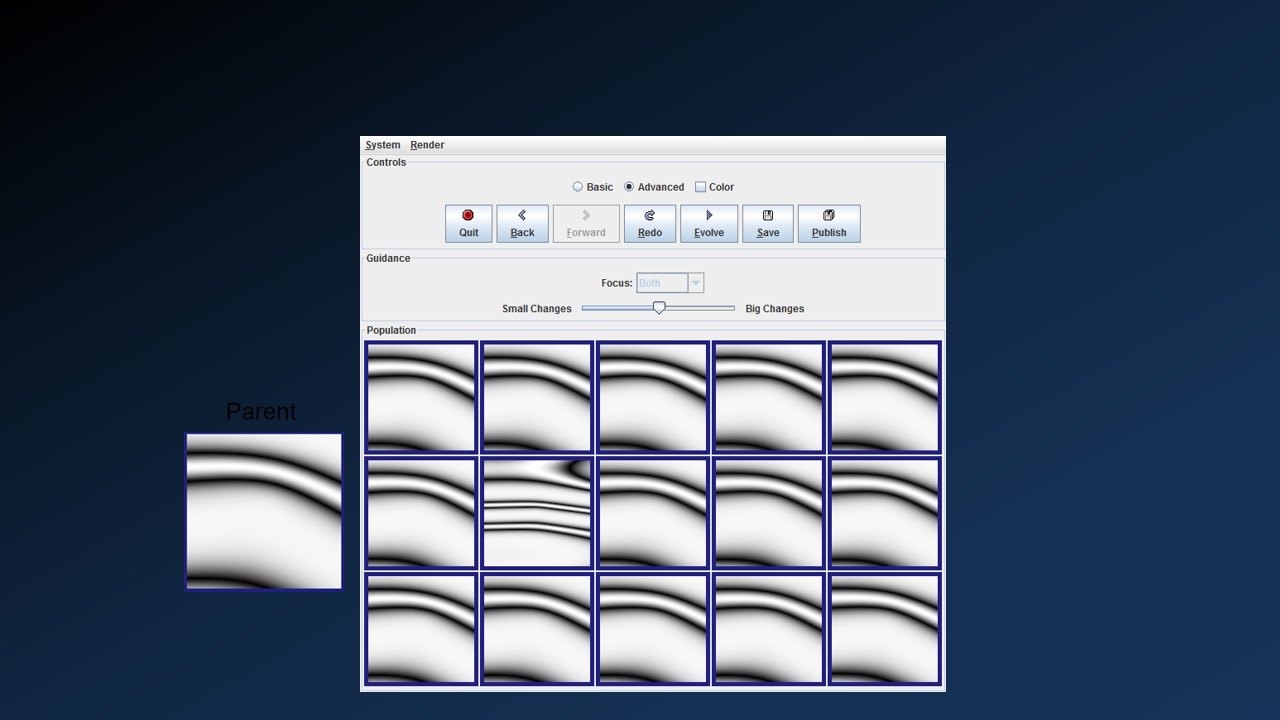Select the Advanced mode radio button
Viewport: 1280px width, 720px height.
[629, 187]
